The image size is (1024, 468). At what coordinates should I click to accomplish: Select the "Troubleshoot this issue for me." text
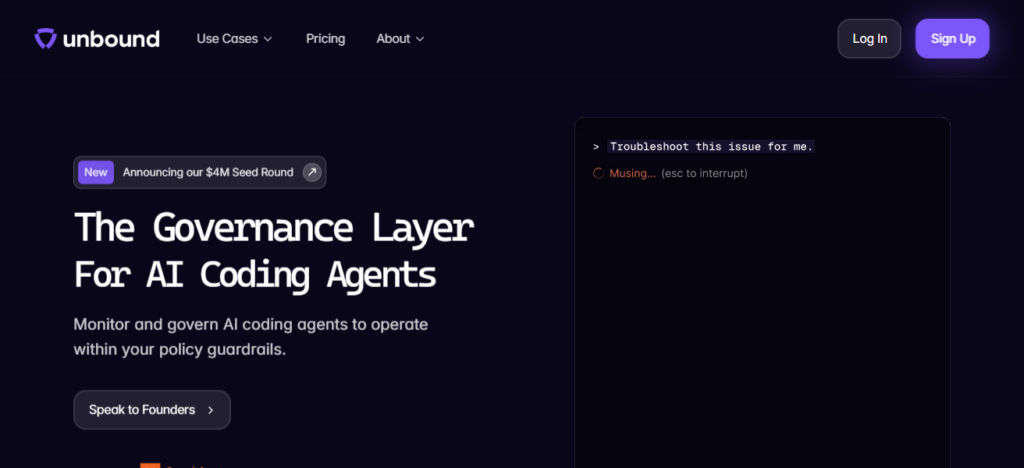[x=711, y=147]
